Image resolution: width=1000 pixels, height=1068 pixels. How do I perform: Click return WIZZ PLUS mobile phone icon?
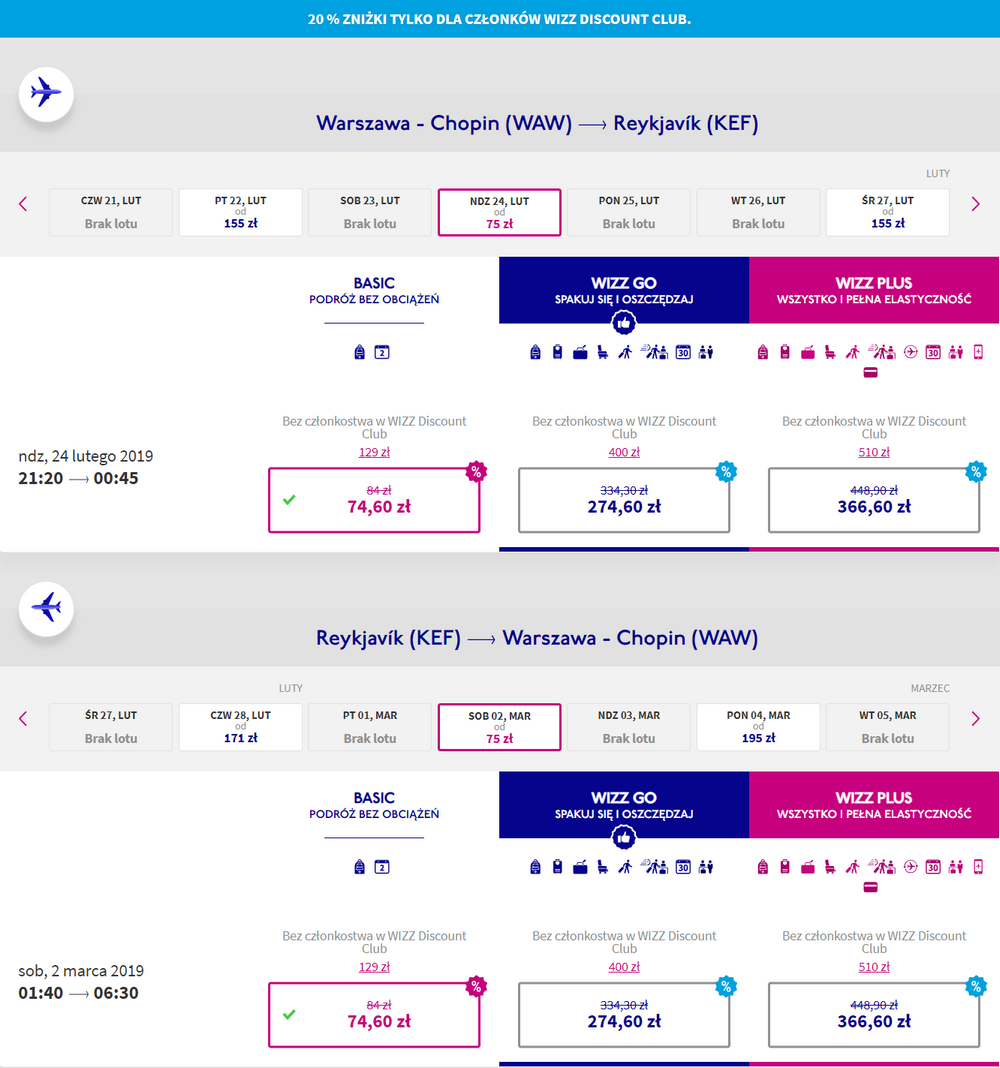click(x=978, y=867)
